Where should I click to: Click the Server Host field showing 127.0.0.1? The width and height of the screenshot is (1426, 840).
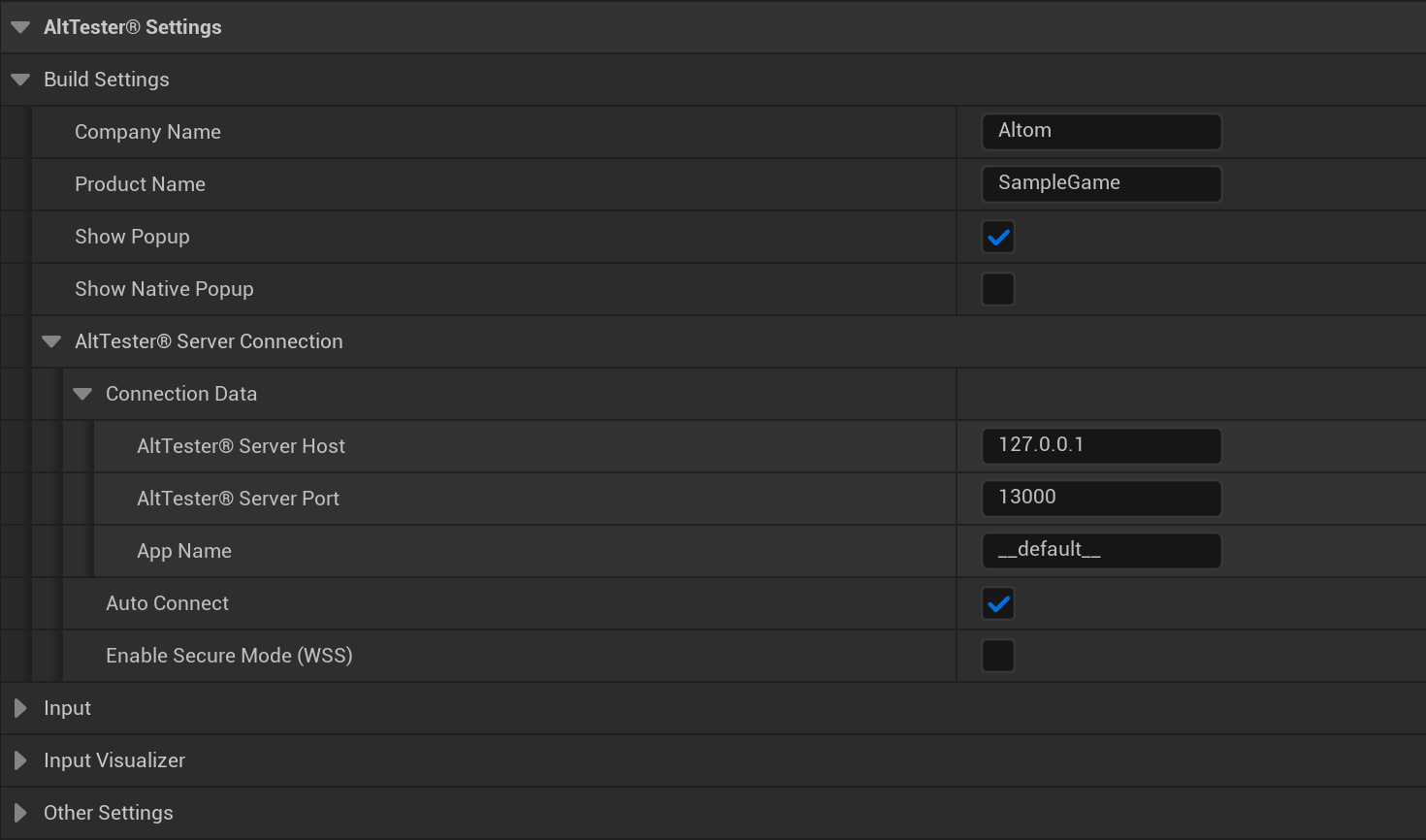coord(1101,445)
